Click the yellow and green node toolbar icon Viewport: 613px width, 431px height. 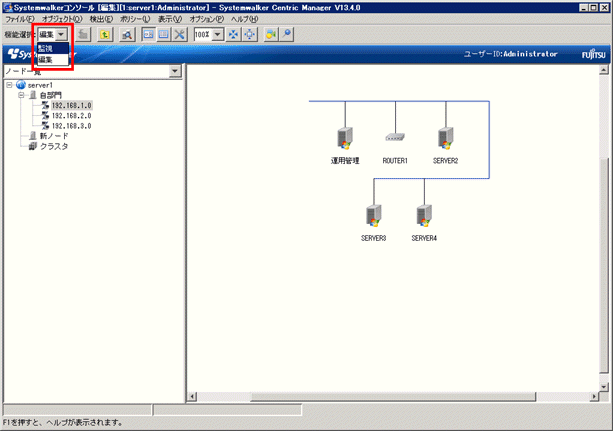tap(271, 34)
